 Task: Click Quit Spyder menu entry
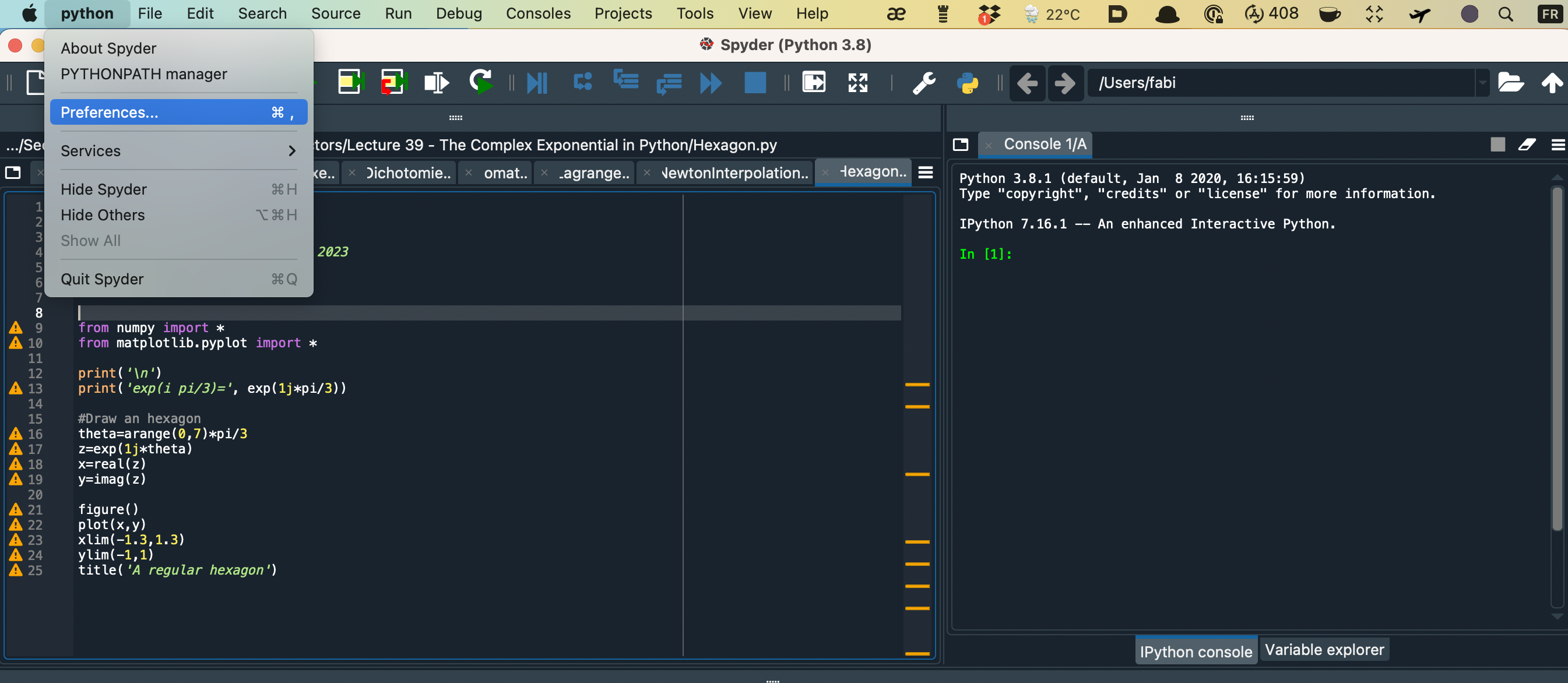(102, 279)
